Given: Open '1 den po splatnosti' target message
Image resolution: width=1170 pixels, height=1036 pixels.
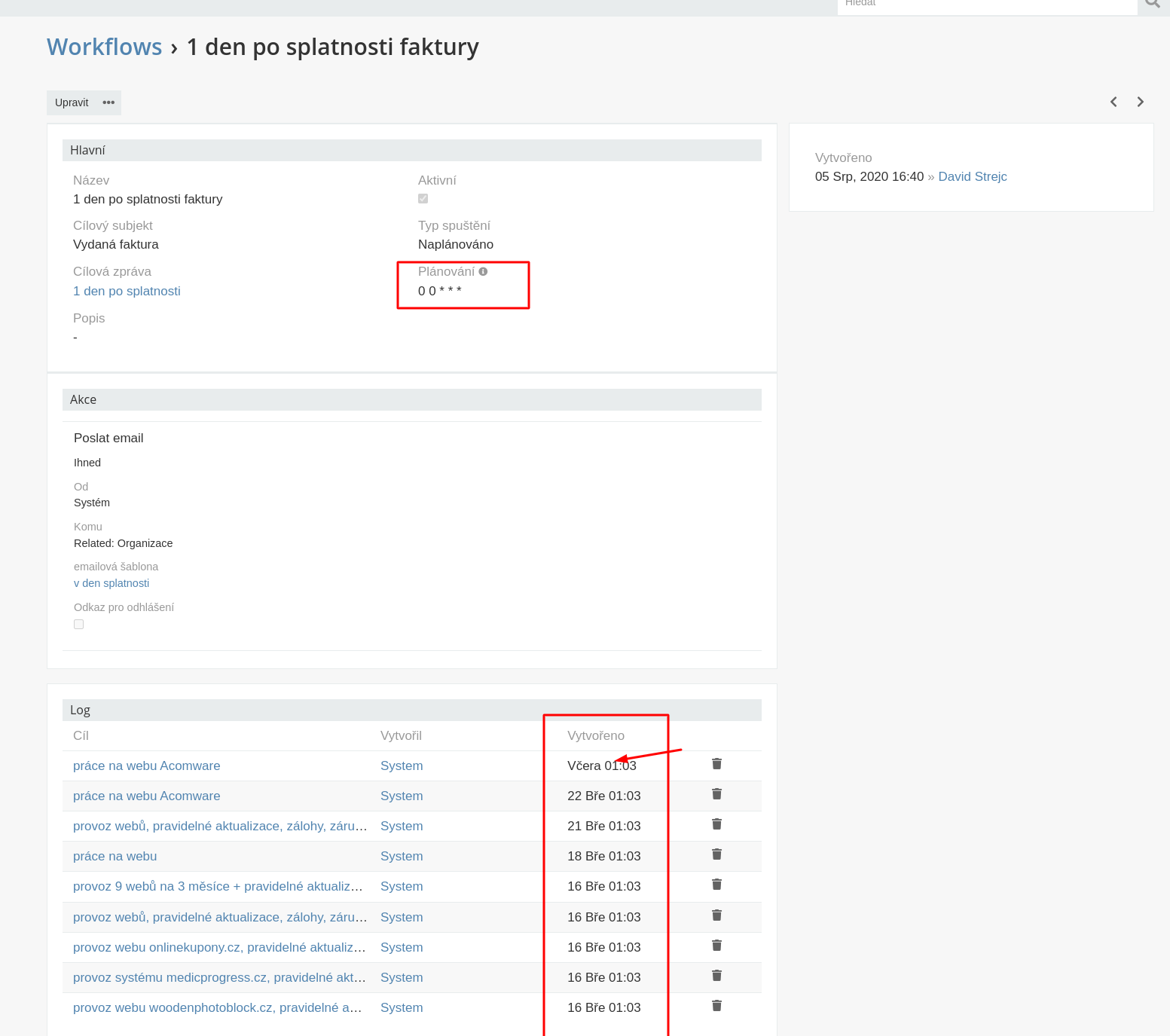Looking at the screenshot, I should 127,291.
